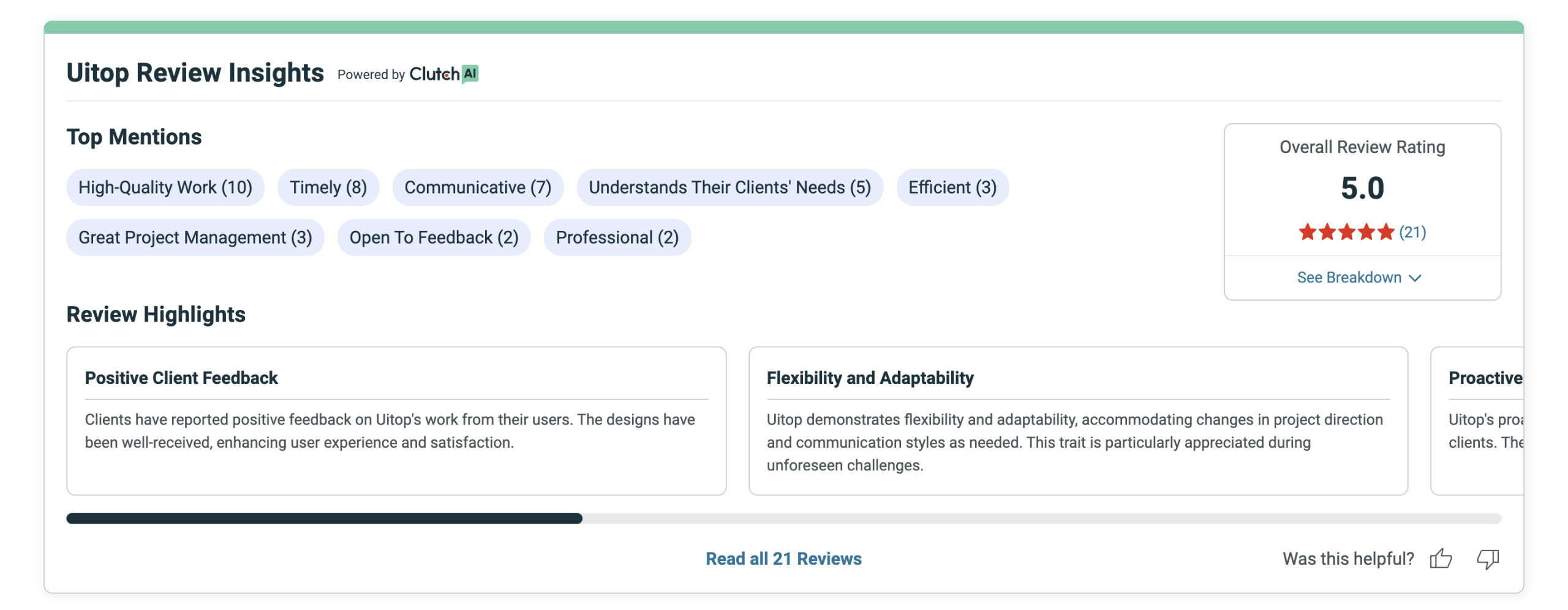
Task: Choose the Communicative (7) mention tag
Action: [478, 187]
